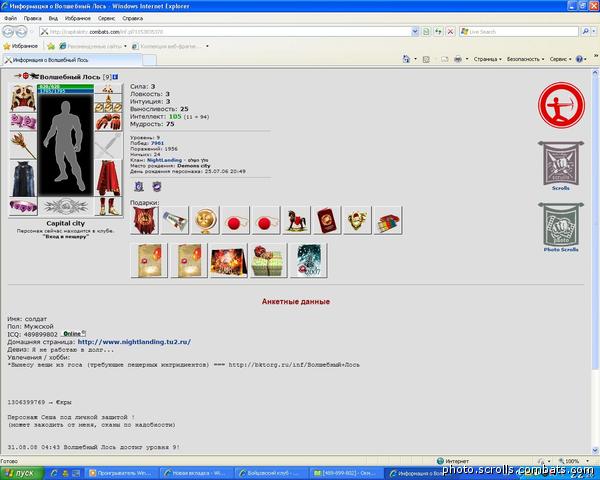Open the Справка menu
The height and width of the screenshot is (480, 600).
point(132,18)
